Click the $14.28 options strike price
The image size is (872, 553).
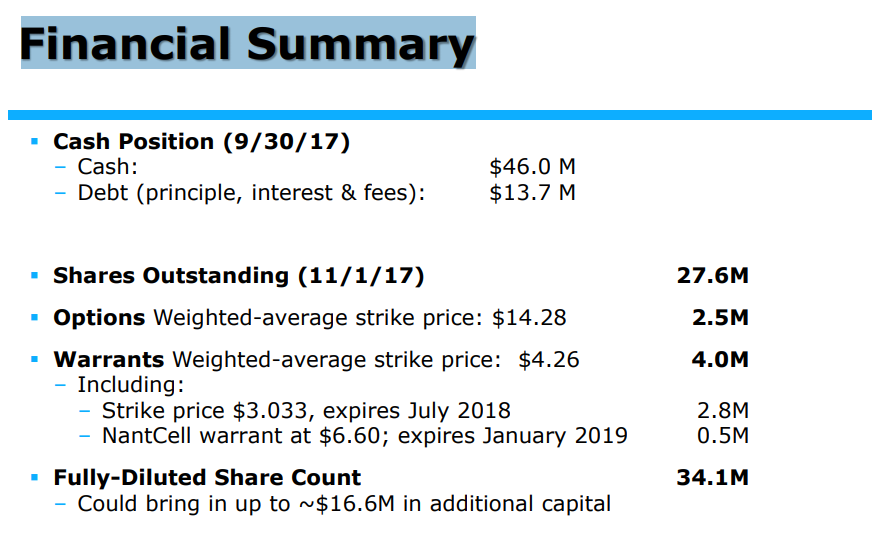(529, 318)
